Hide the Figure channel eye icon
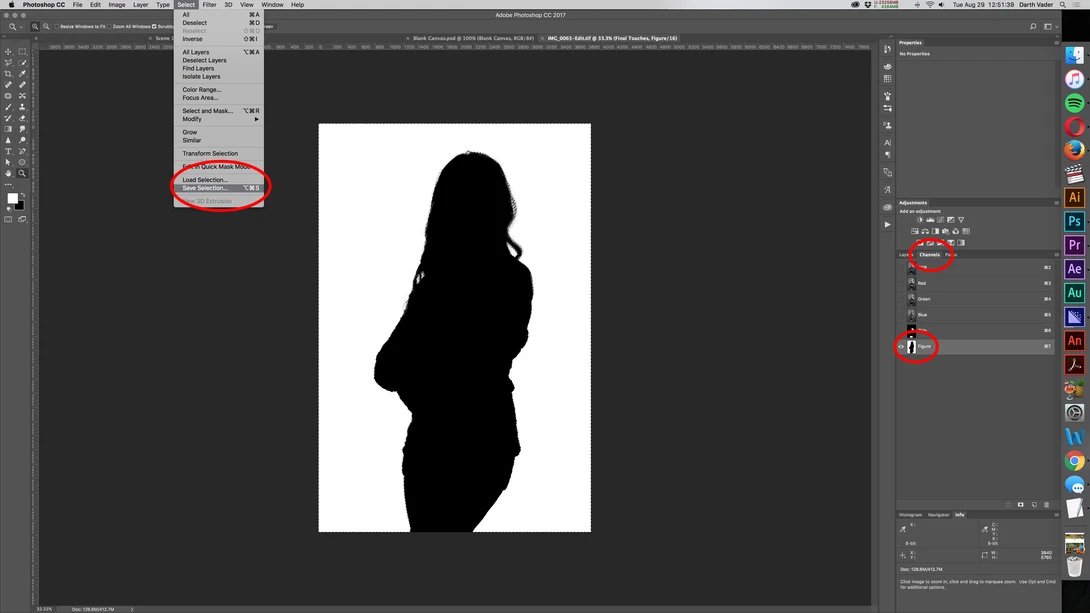Screen dimensions: 1090x613 pyautogui.click(x=902, y=346)
